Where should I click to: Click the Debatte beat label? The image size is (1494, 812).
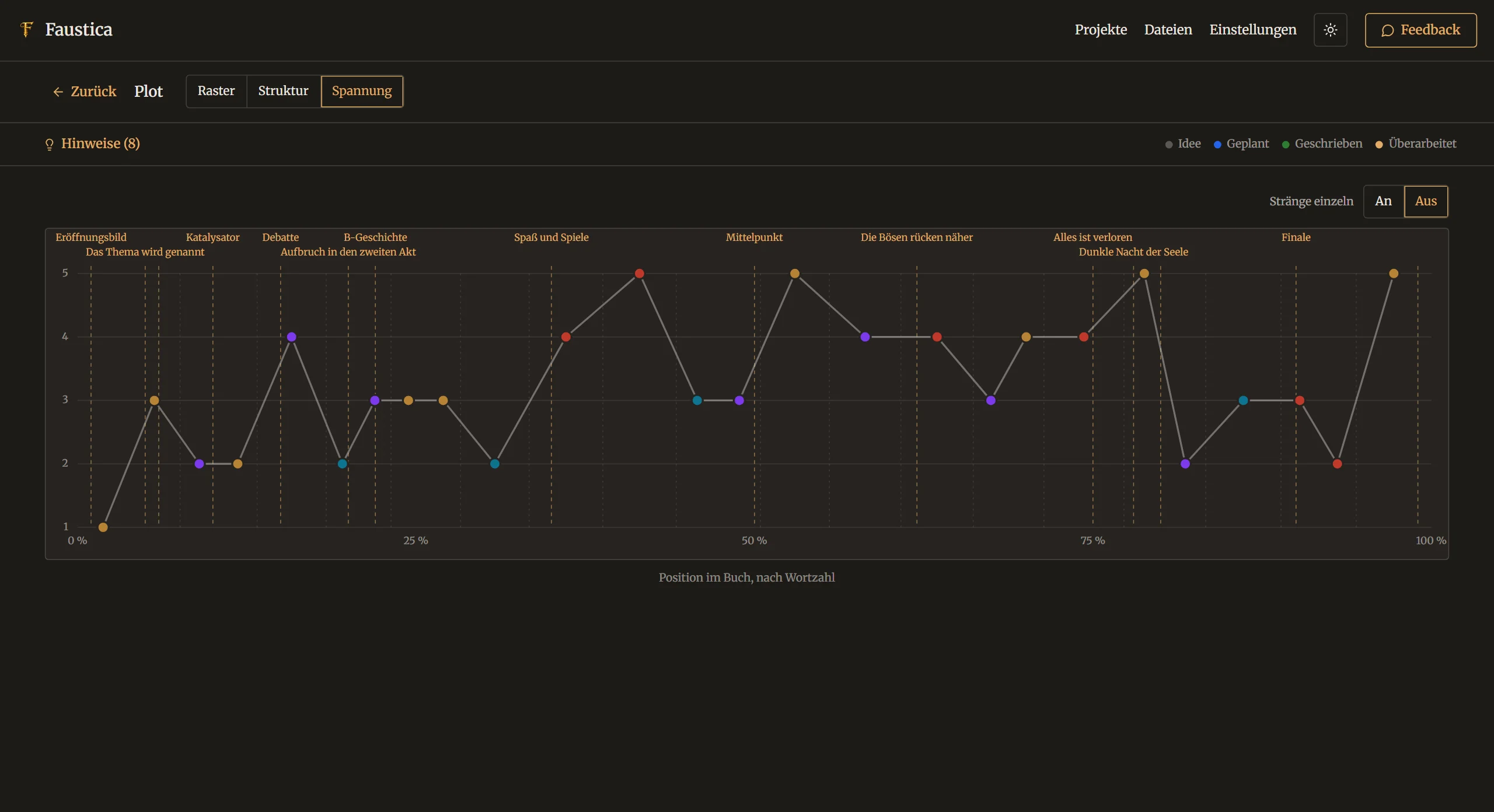281,237
